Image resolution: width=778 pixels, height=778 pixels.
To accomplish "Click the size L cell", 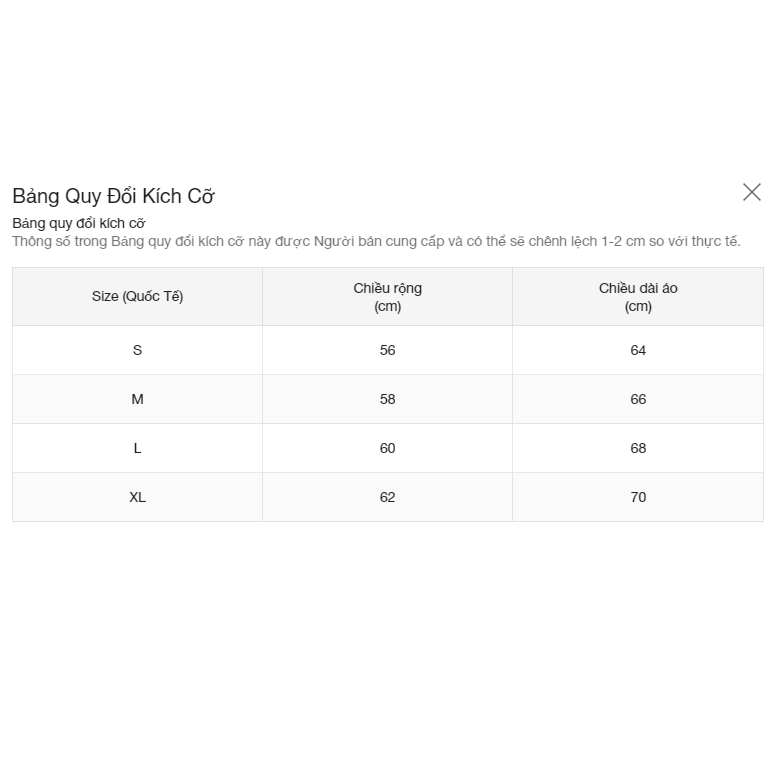I will [x=137, y=448].
